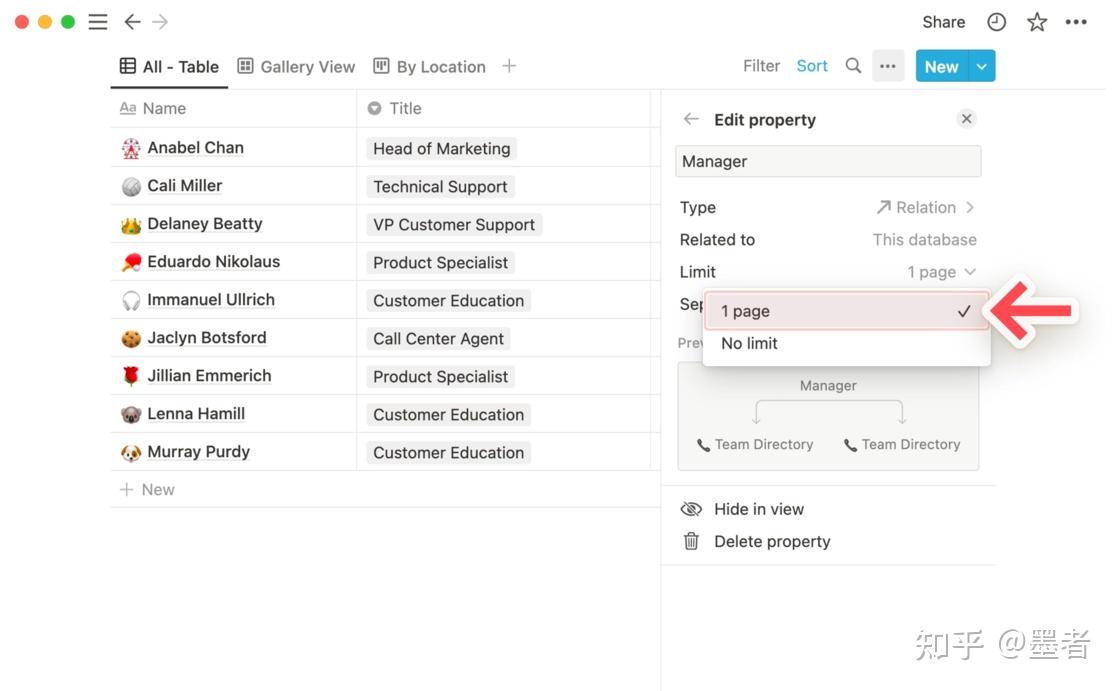Switch to By Location tab
This screenshot has height=691, width=1120.
coord(430,67)
